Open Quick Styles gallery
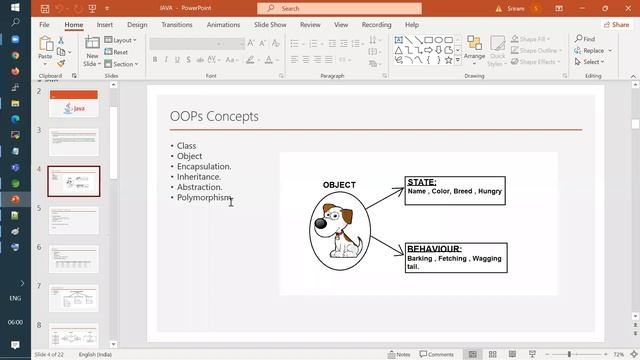 (497, 51)
